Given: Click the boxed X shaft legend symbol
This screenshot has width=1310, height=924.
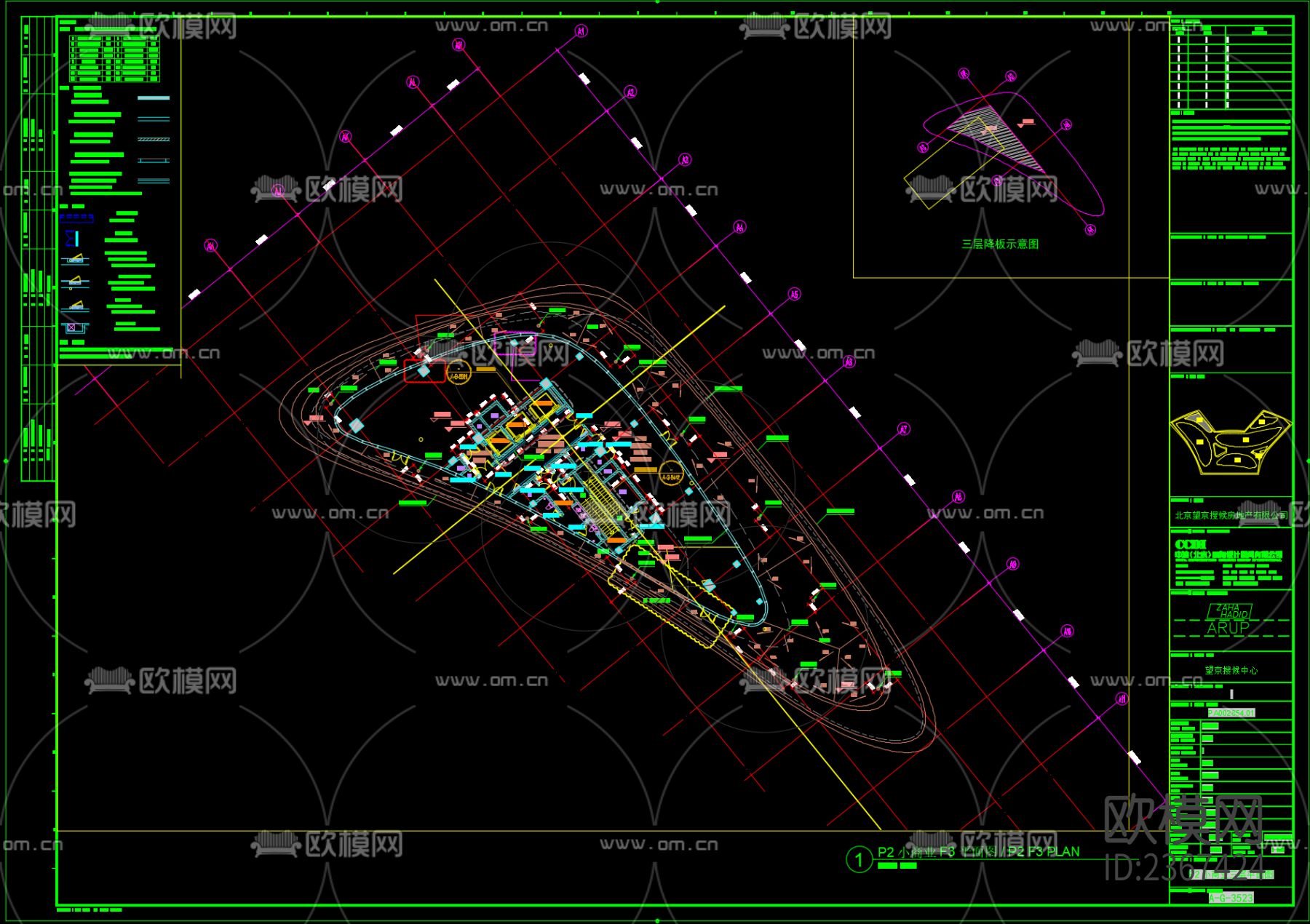Looking at the screenshot, I should coord(72,328).
